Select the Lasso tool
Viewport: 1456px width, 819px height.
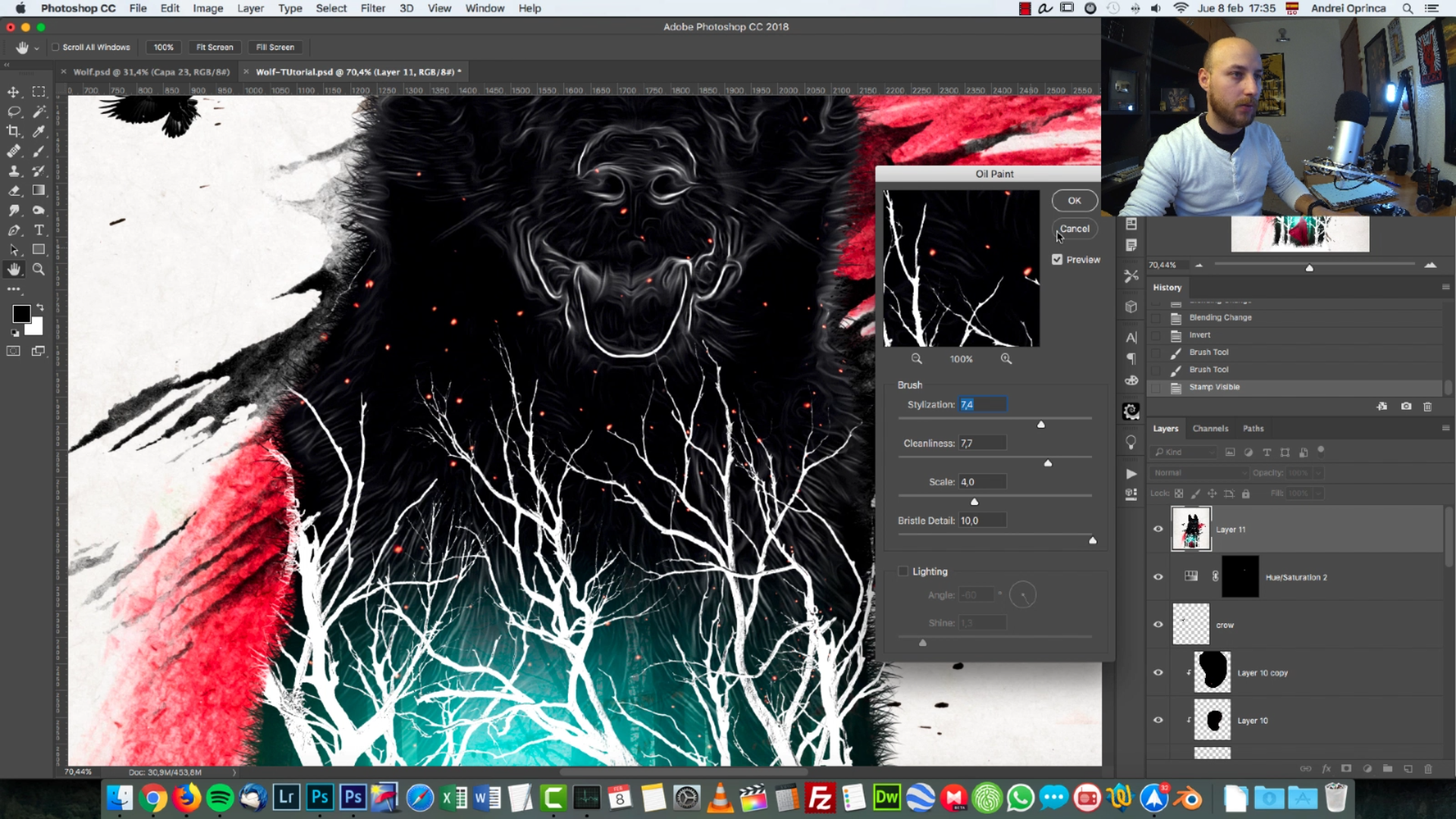tap(14, 111)
